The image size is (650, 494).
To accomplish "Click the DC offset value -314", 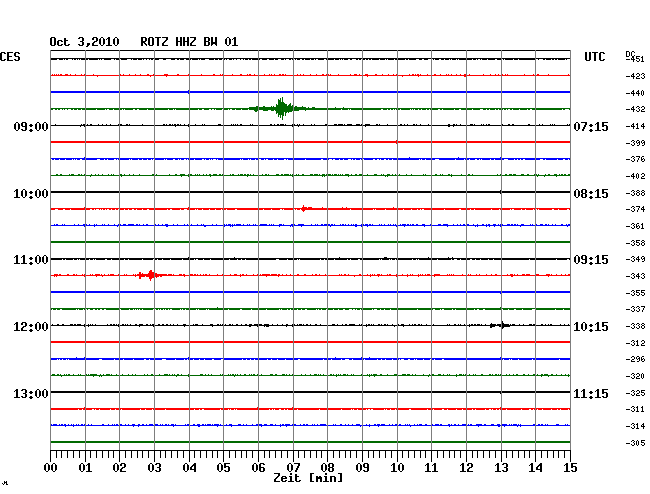I will (635, 426).
